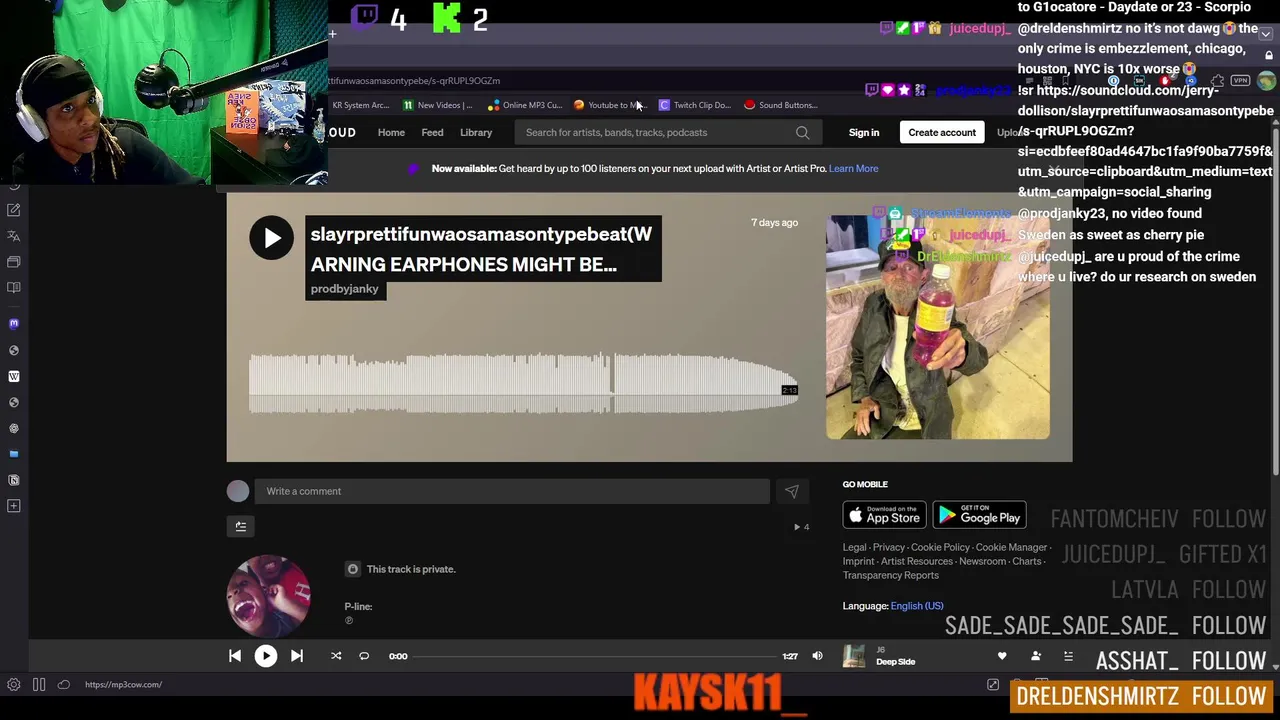This screenshot has width=1280, height=720.
Task: Open the Library tab
Action: coord(476,132)
